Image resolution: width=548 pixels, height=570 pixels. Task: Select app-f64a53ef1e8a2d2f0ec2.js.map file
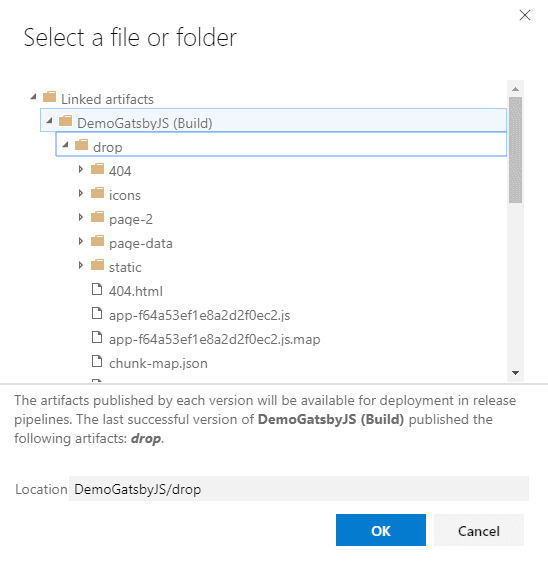pyautogui.click(x=215, y=339)
